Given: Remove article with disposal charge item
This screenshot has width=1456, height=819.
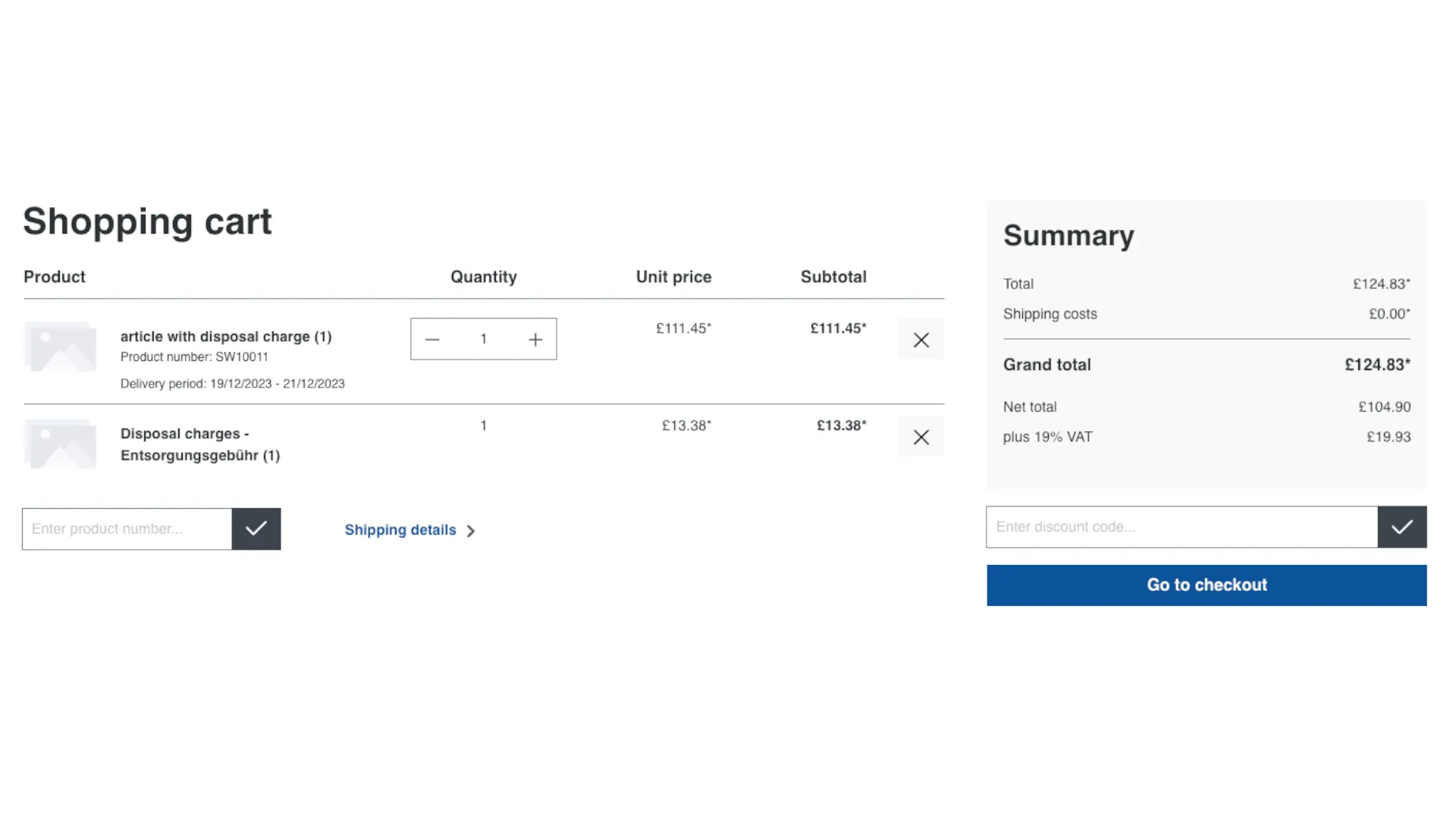Looking at the screenshot, I should click(921, 340).
